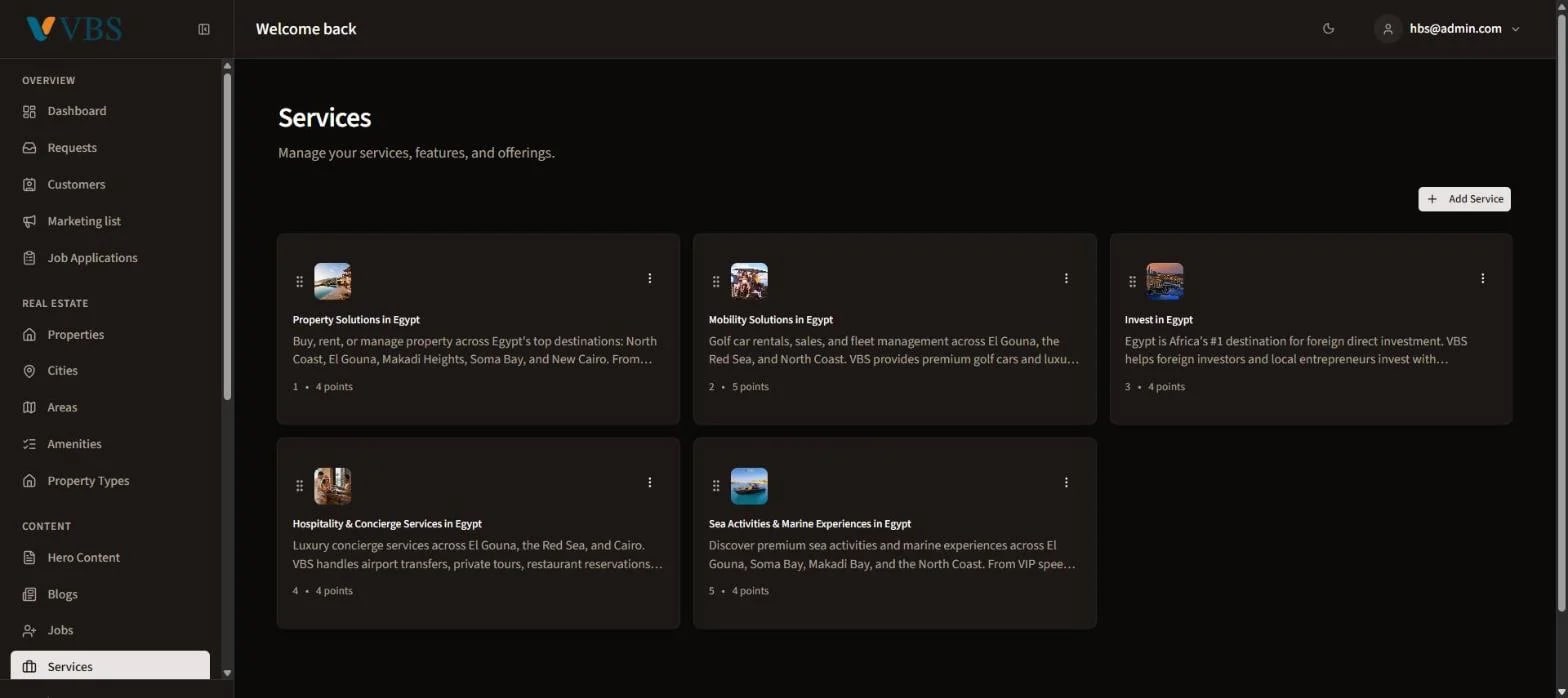The image size is (1568, 698).
Task: Click drag handle on Property Solutions card
Action: click(299, 282)
